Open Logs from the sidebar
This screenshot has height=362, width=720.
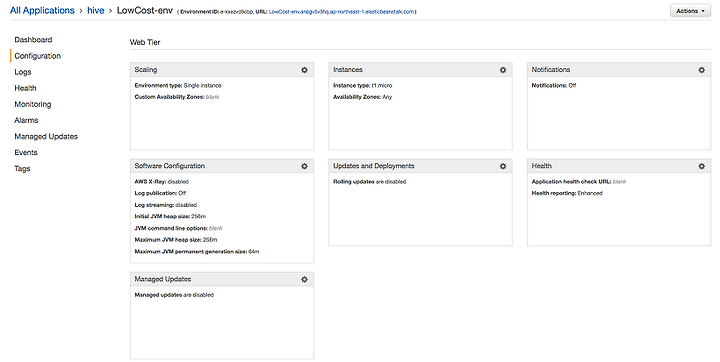click(x=23, y=72)
